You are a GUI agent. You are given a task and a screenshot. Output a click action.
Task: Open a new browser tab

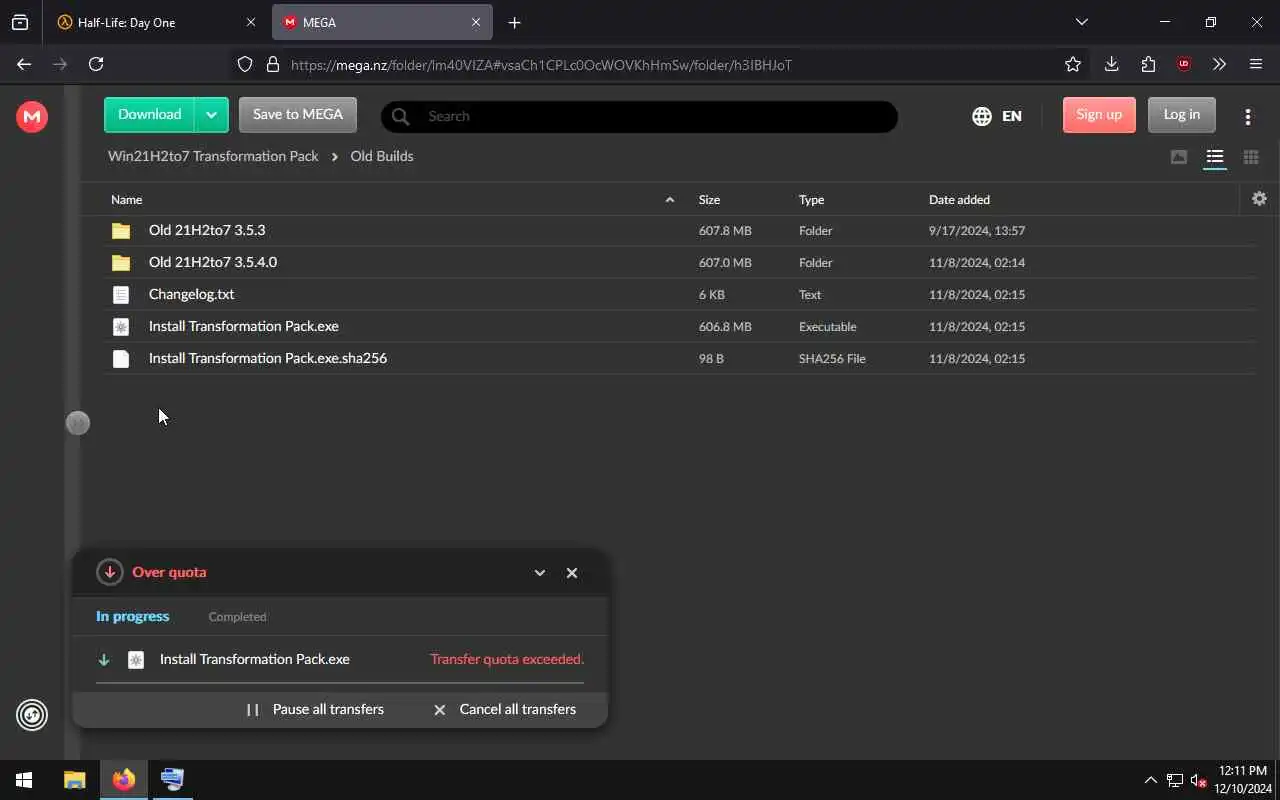click(514, 22)
